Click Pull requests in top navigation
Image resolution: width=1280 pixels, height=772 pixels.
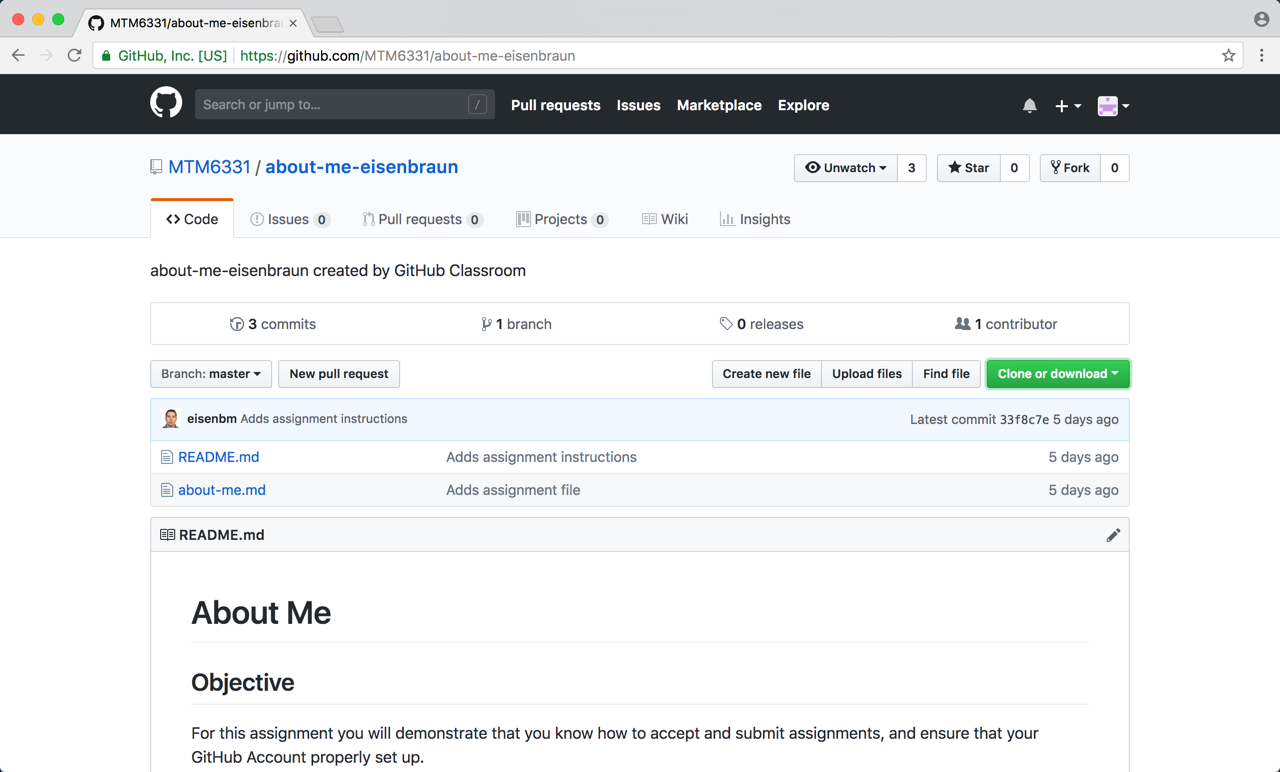(556, 105)
